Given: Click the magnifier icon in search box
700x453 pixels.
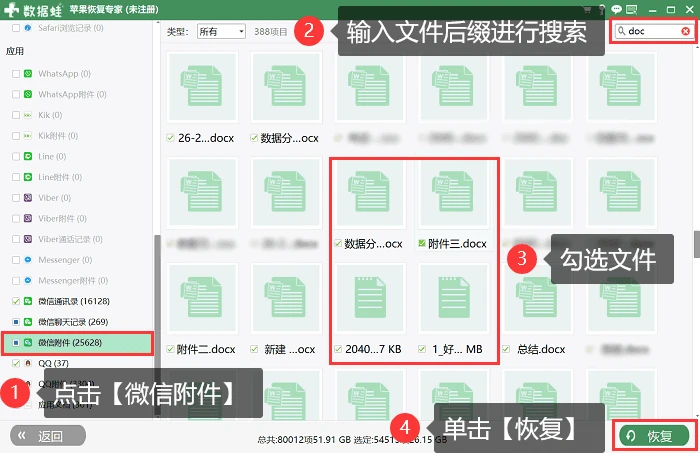Looking at the screenshot, I should coord(621,31).
